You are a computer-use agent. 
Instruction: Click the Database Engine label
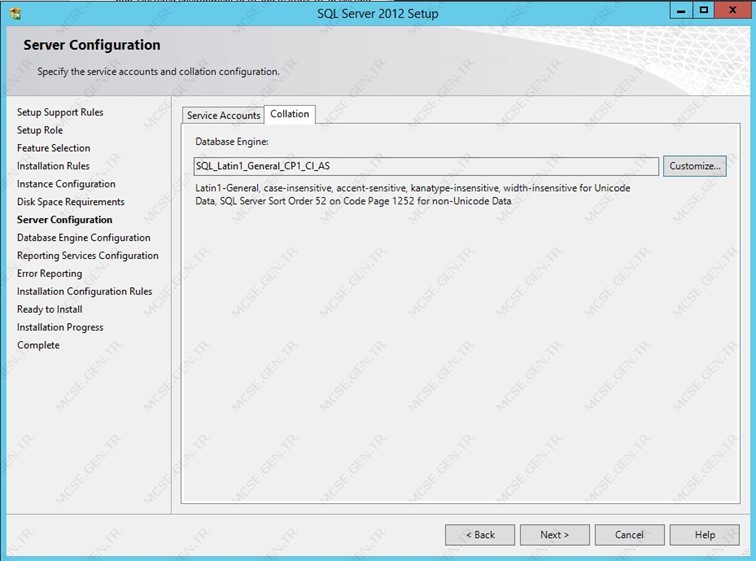tap(232, 142)
